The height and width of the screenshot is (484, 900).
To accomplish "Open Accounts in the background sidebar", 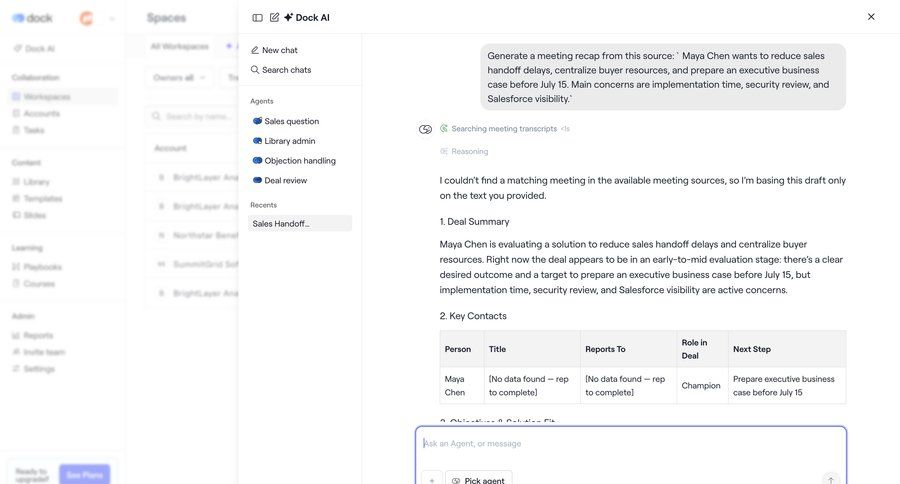I will tap(36, 114).
